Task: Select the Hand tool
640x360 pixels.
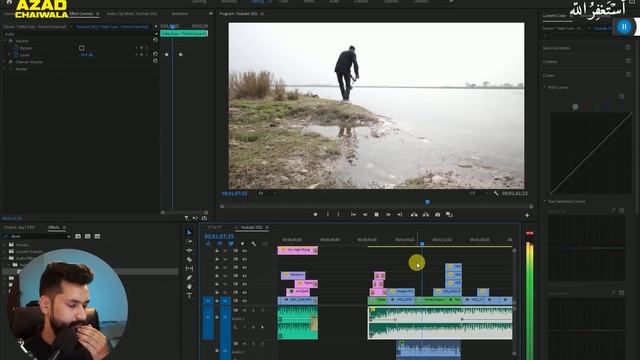Action: tap(189, 287)
